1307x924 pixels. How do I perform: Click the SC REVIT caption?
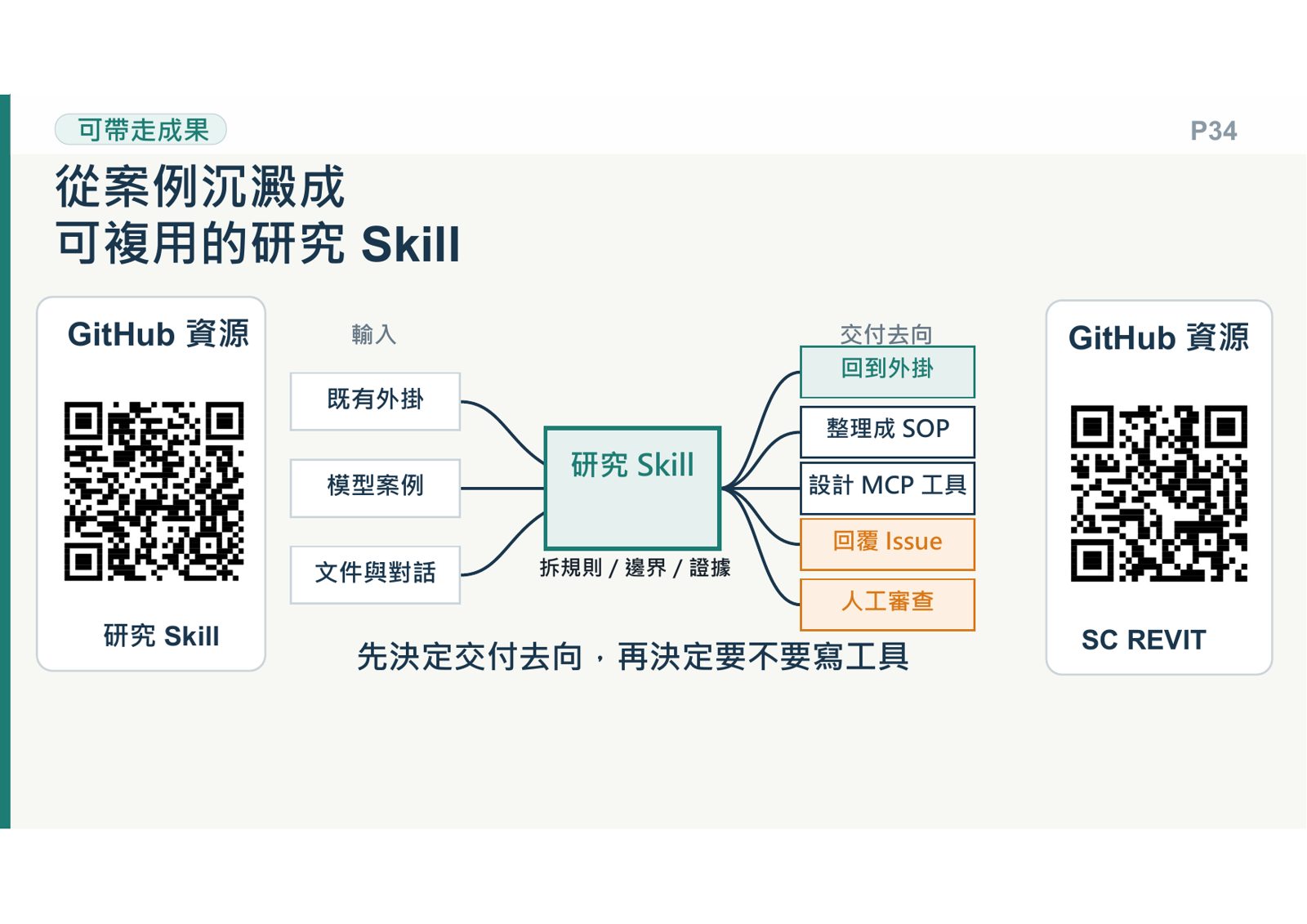(x=1144, y=640)
